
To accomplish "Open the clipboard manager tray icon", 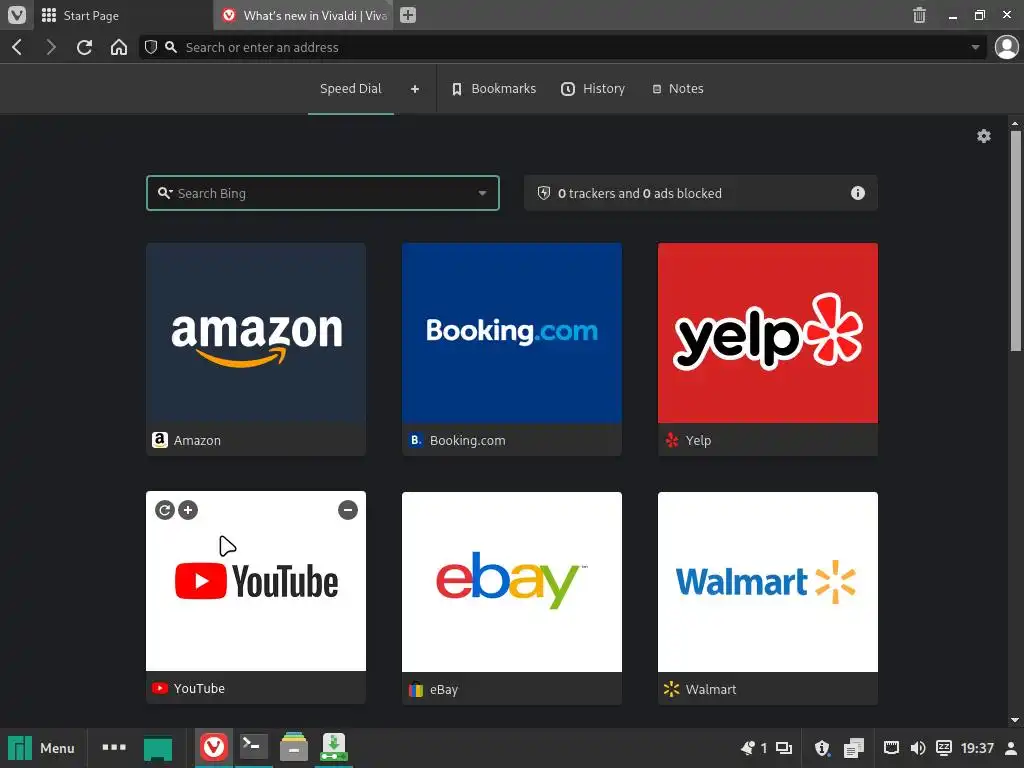I will point(853,748).
